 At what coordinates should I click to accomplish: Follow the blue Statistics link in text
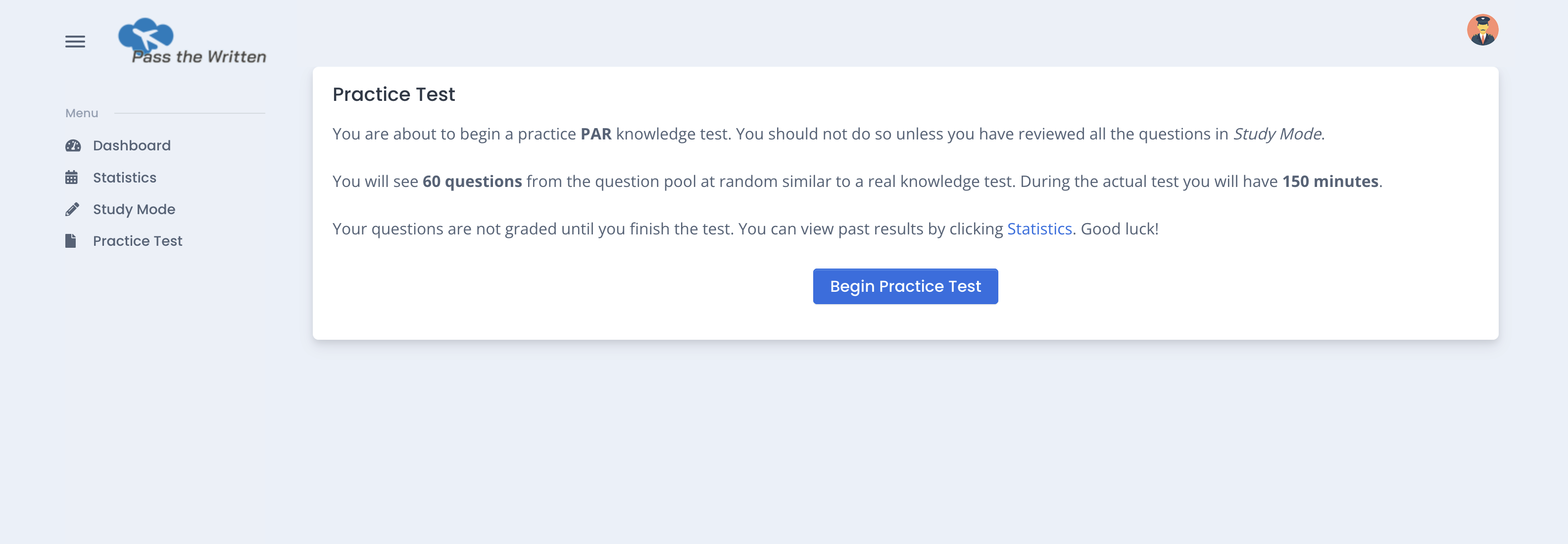tap(1039, 229)
